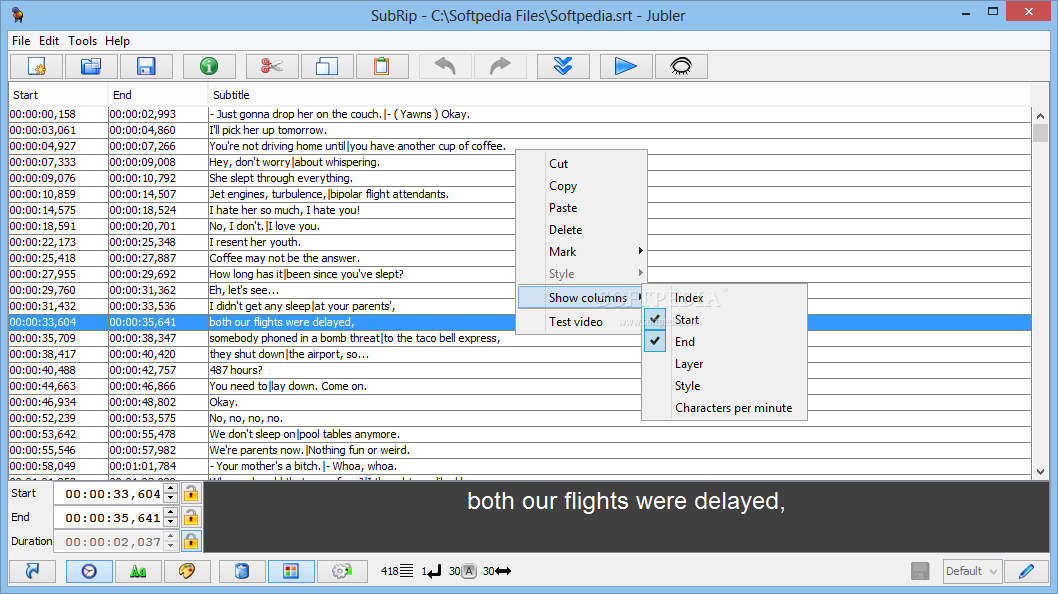Play the video with the blue triangle
Image resolution: width=1058 pixels, height=594 pixels.
pos(625,66)
